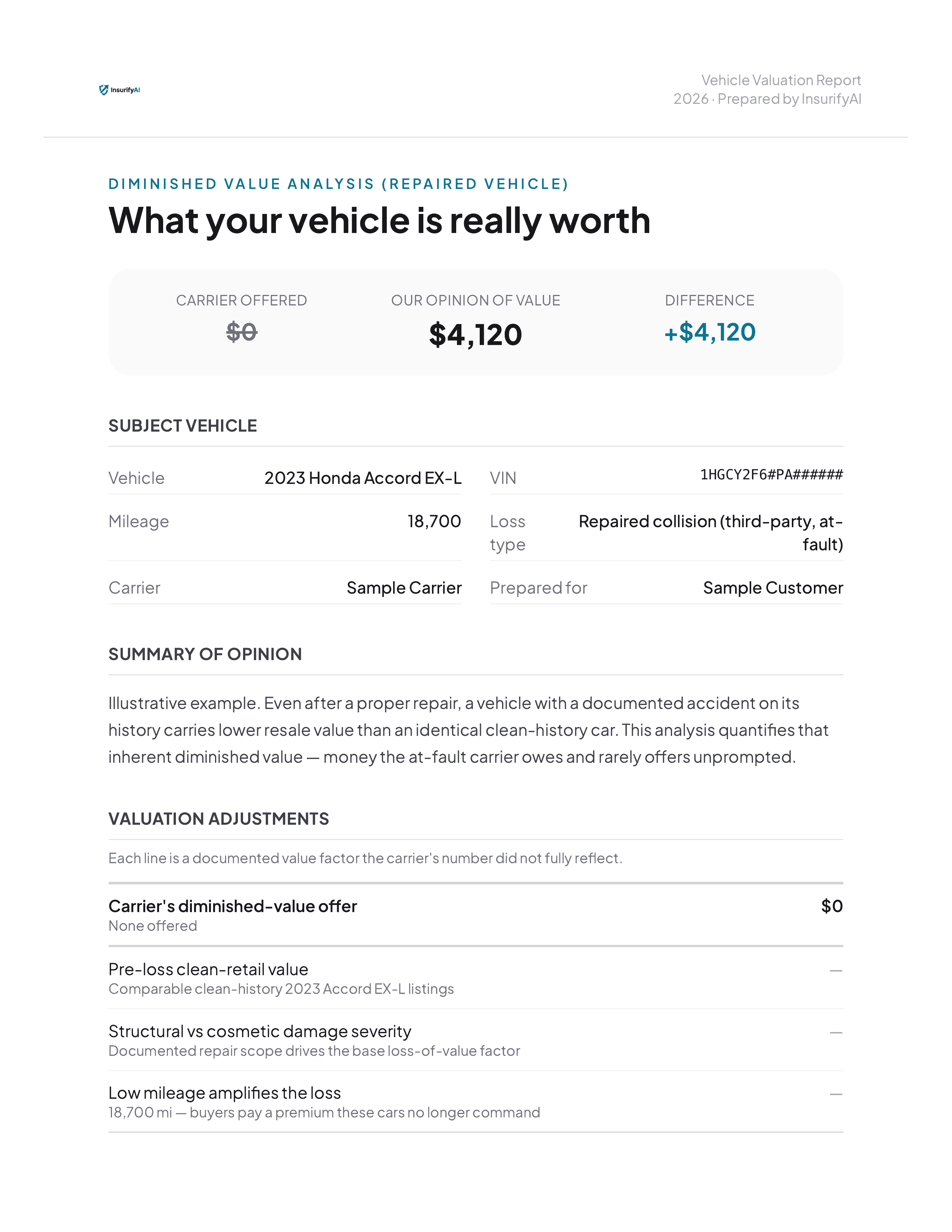Click the VIN number 1HGCY2F6#PA######
Image resolution: width=952 pixels, height=1232 pixels.
click(771, 475)
